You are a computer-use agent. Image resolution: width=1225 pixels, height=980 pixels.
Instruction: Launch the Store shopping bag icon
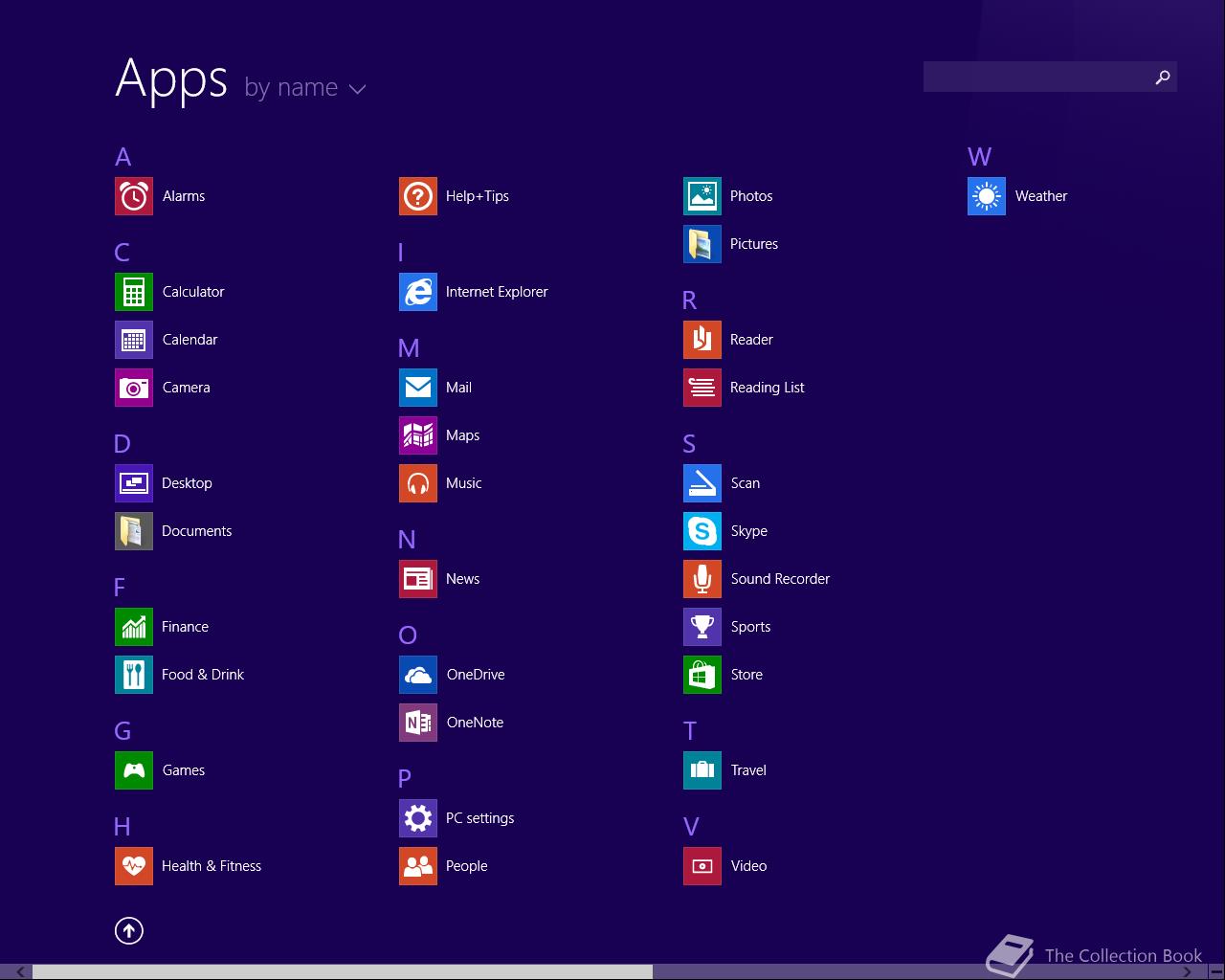(702, 675)
